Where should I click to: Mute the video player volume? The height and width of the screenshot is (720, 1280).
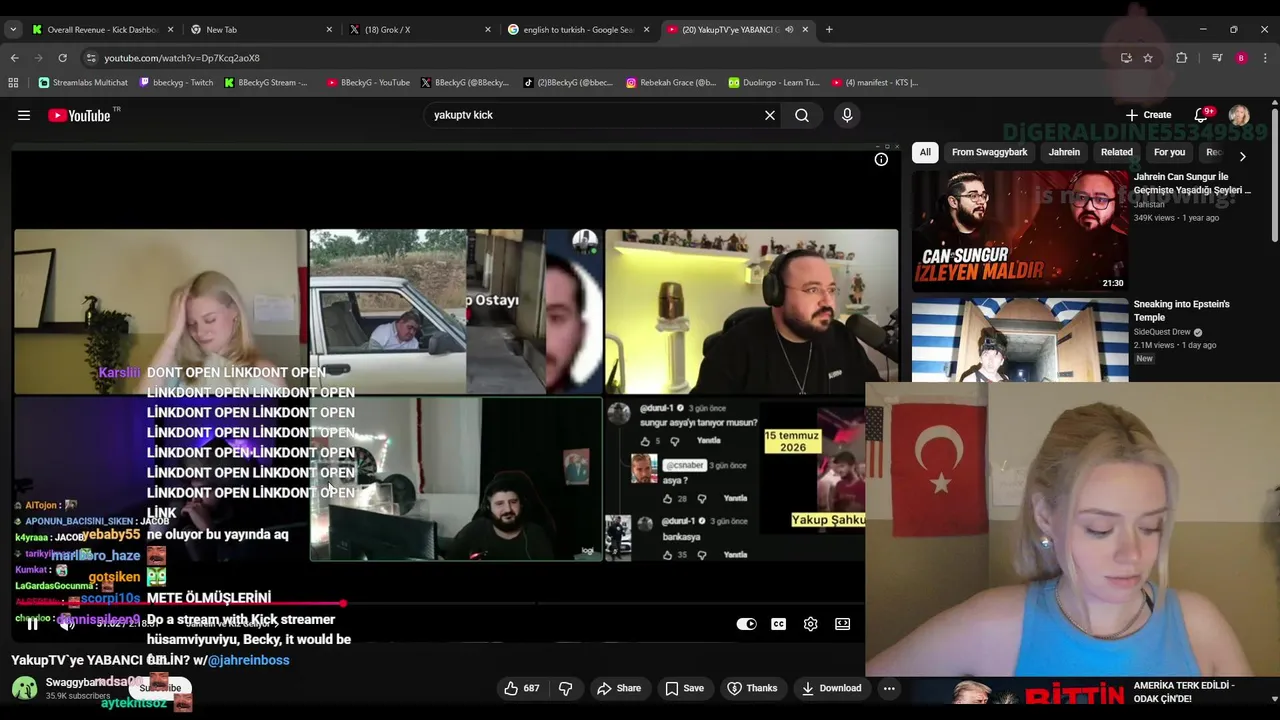pyautogui.click(x=67, y=624)
